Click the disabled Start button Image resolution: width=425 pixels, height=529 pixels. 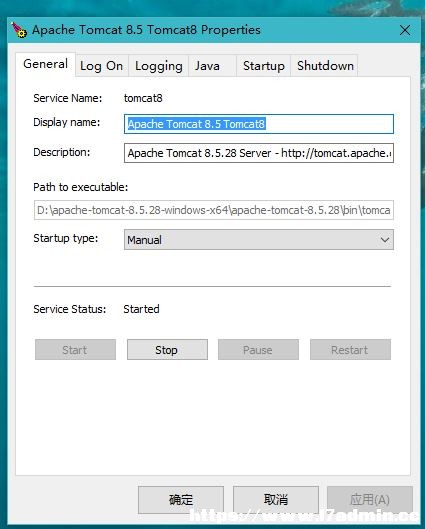tap(75, 350)
